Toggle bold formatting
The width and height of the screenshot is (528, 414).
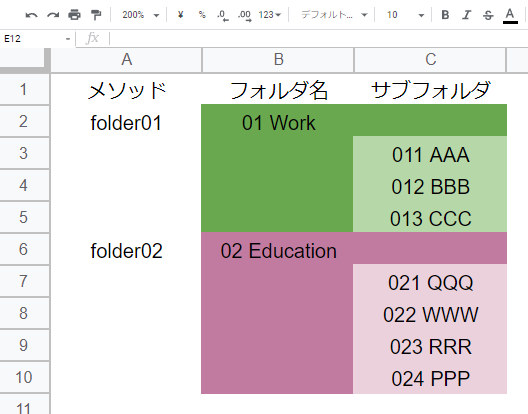tap(445, 15)
